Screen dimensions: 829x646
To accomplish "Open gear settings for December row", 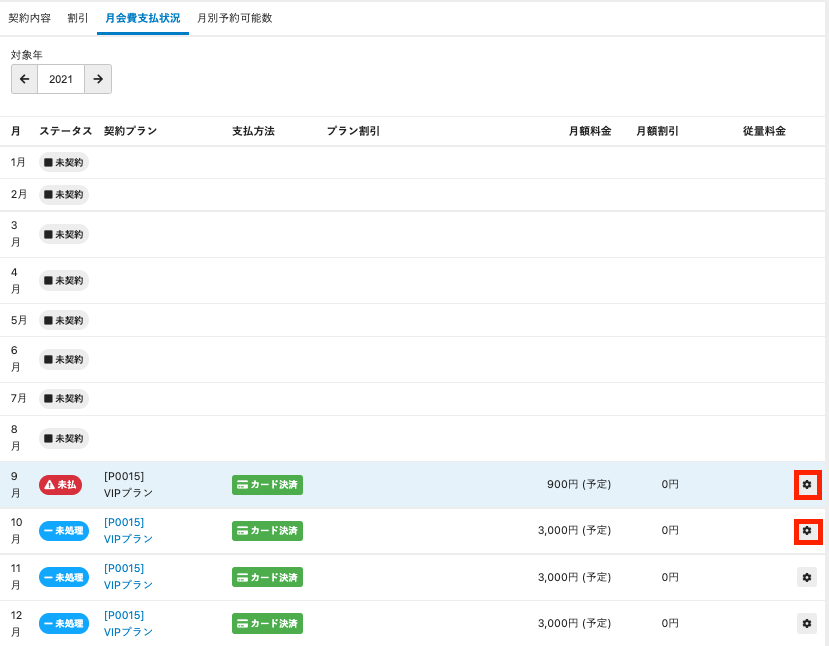I will point(807,623).
